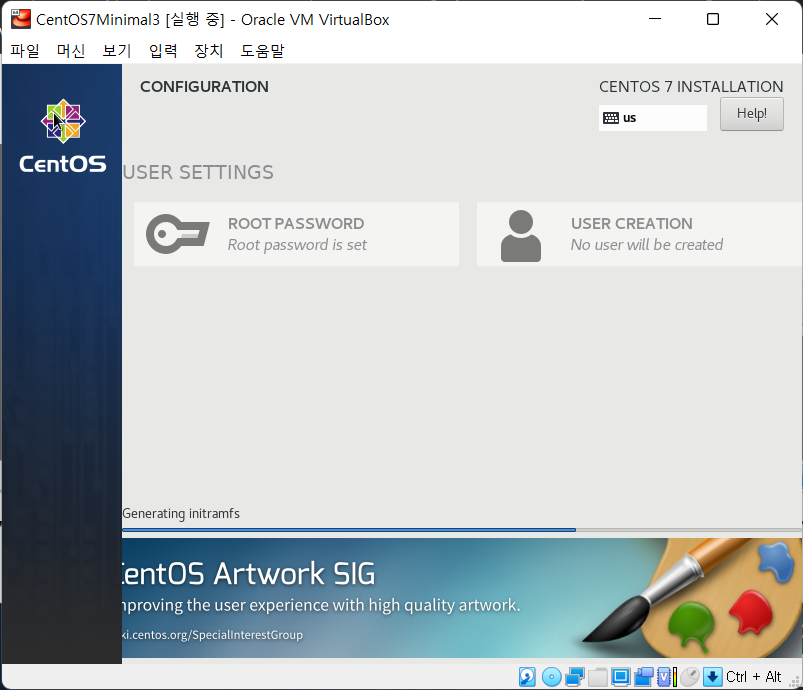Click the window resize grip in status bar

coord(794,681)
